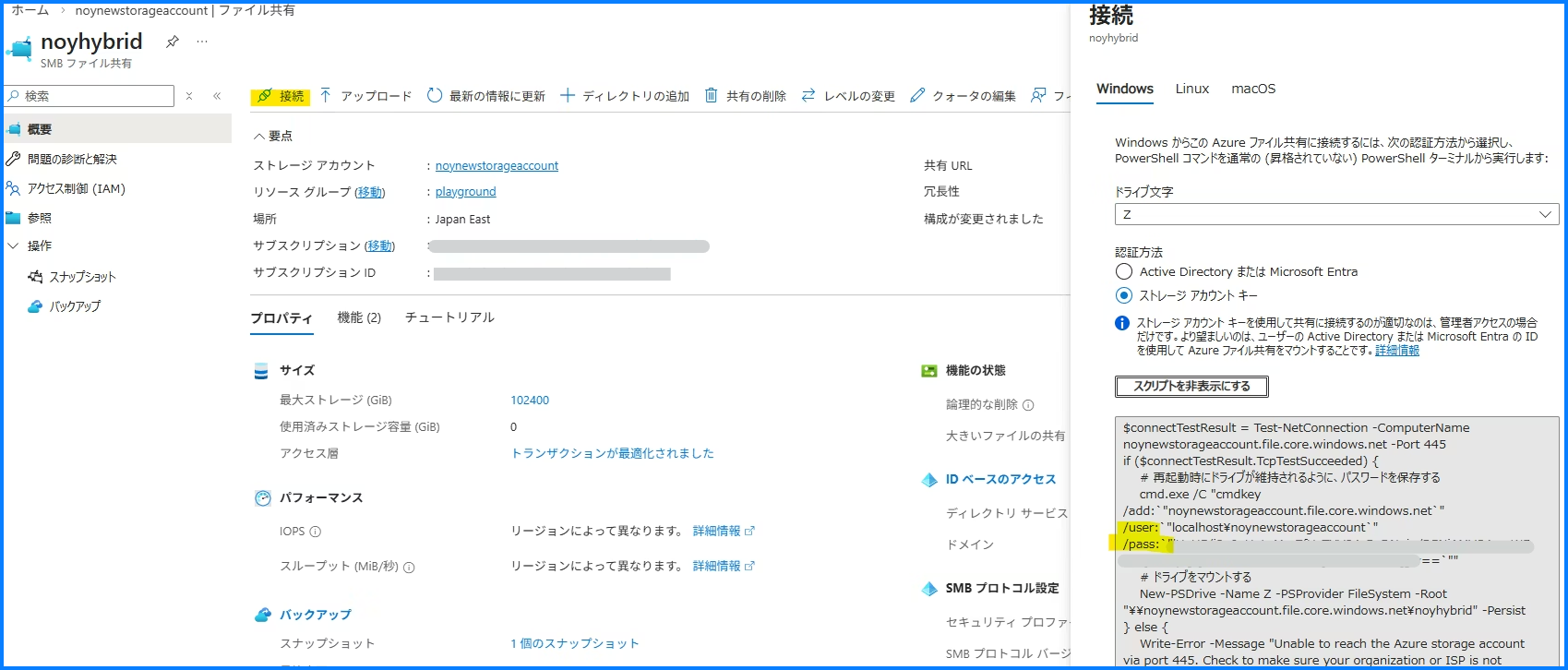This screenshot has width=1568, height=670.
Task: Click the 詳細情報 link in connect panel
Action: coord(1397,351)
